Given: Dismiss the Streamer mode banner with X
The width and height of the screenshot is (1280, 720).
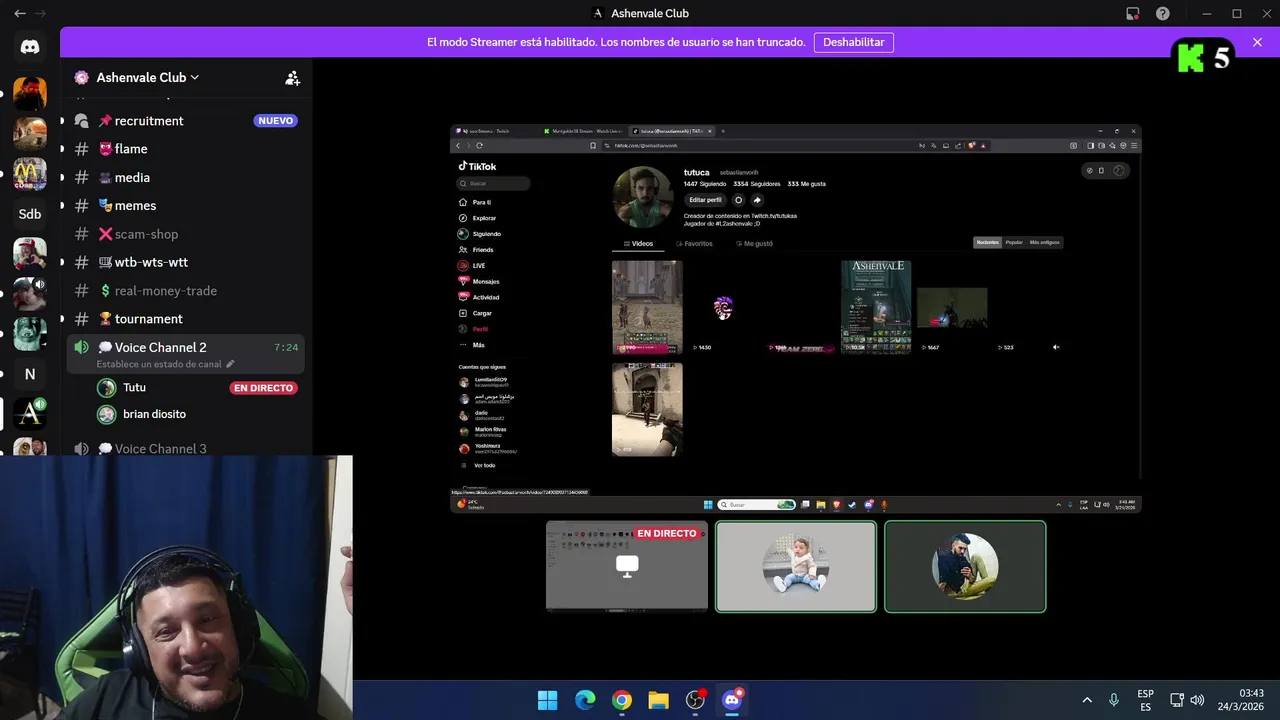Looking at the screenshot, I should click(x=1257, y=42).
